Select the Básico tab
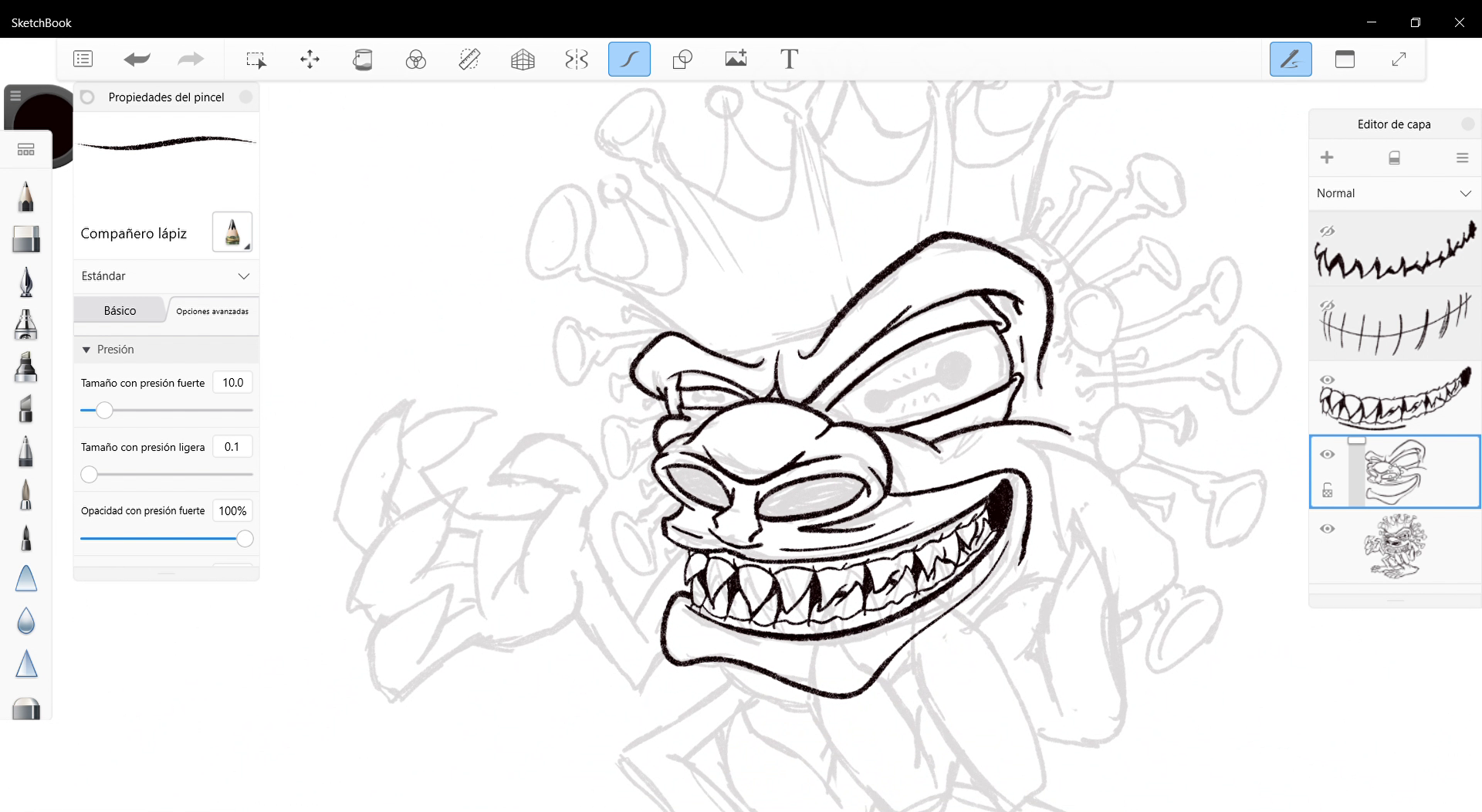The image size is (1482, 812). pos(120,311)
